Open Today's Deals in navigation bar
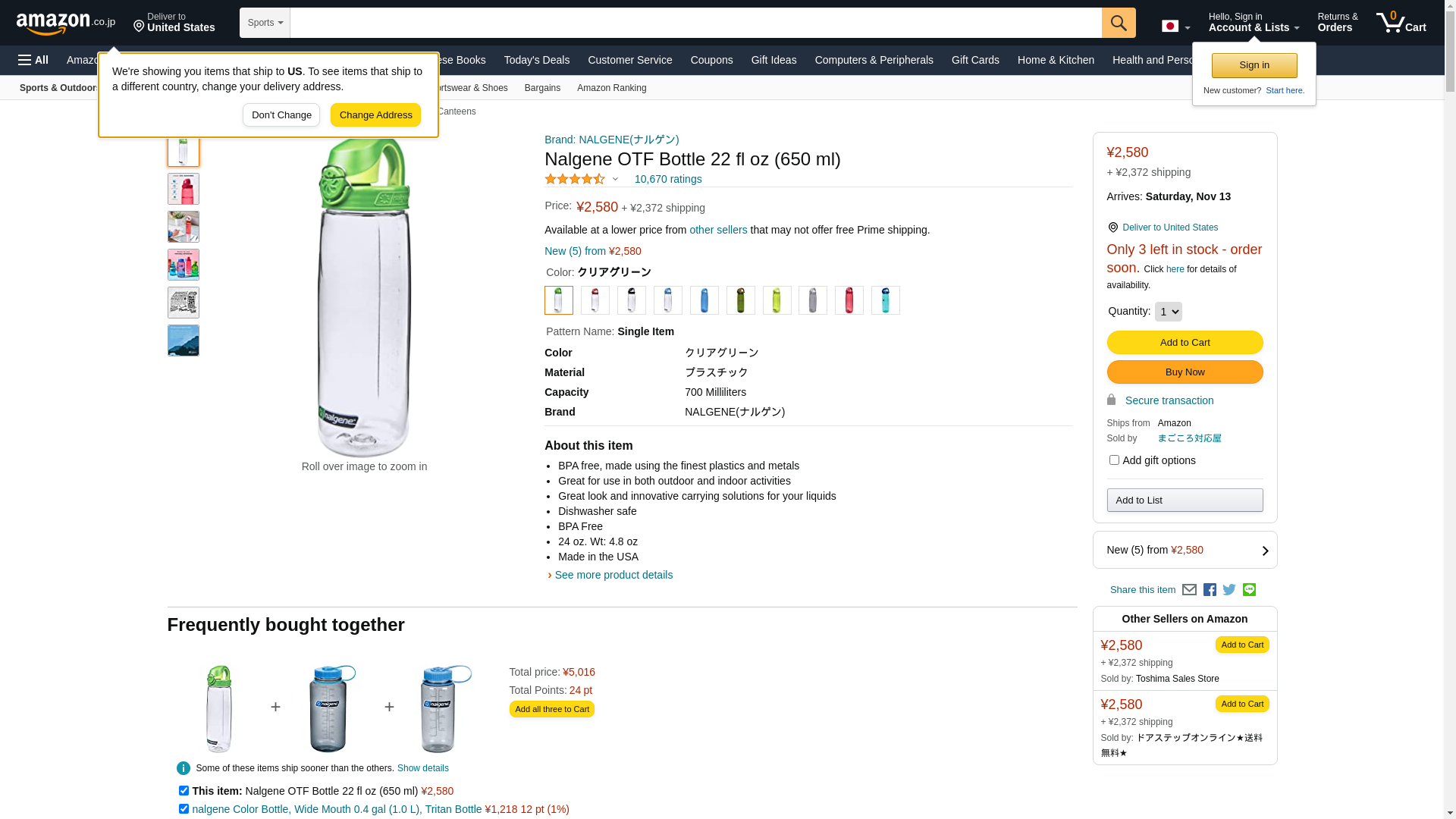Viewport: 1456px width, 819px height. tap(536, 60)
